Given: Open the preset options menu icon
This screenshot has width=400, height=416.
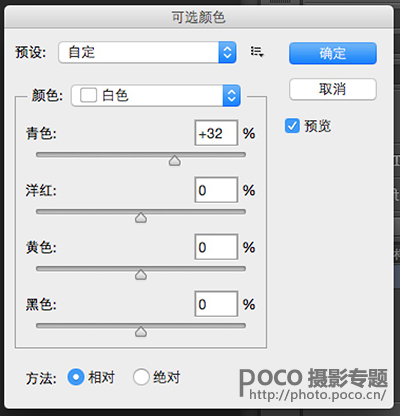Looking at the screenshot, I should pos(257,52).
